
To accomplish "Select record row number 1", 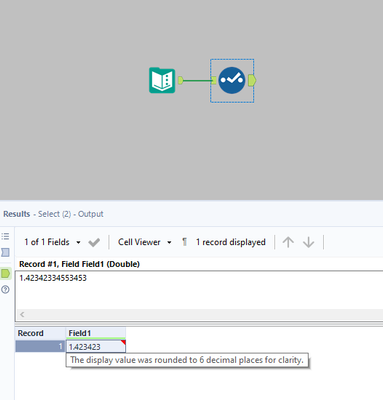I will 40,347.
